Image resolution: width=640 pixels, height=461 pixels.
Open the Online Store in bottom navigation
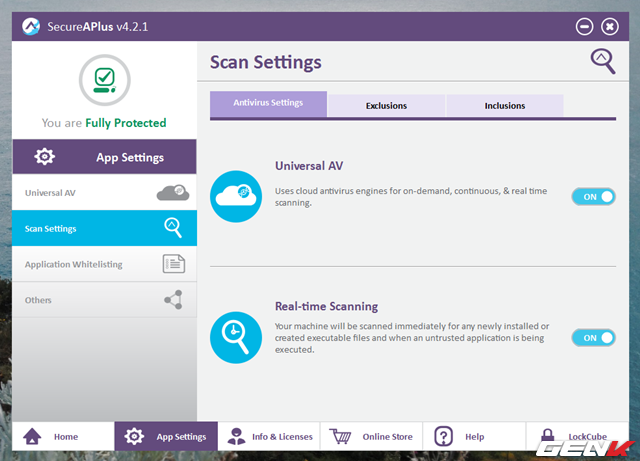[371, 437]
